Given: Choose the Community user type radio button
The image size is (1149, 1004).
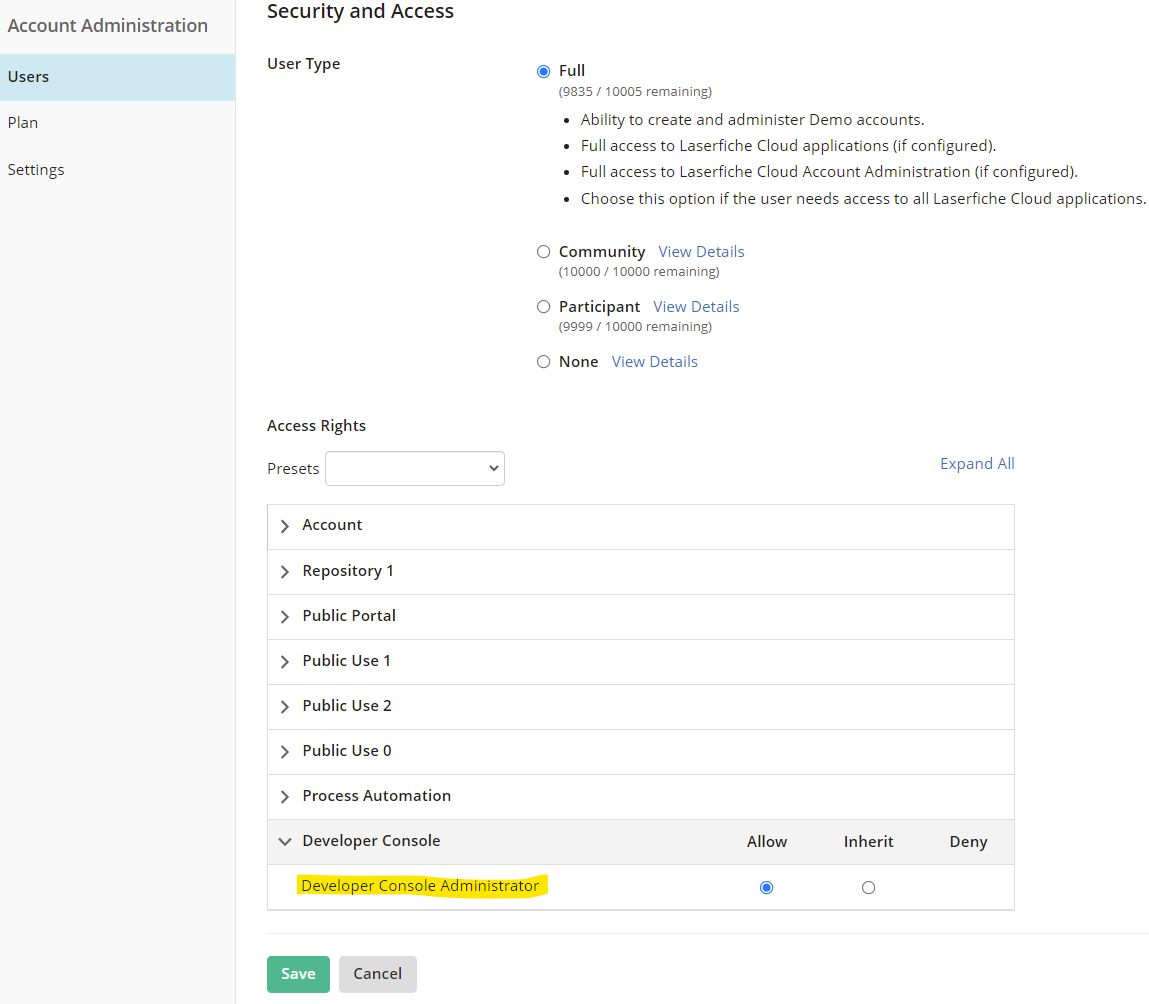Looking at the screenshot, I should (543, 252).
